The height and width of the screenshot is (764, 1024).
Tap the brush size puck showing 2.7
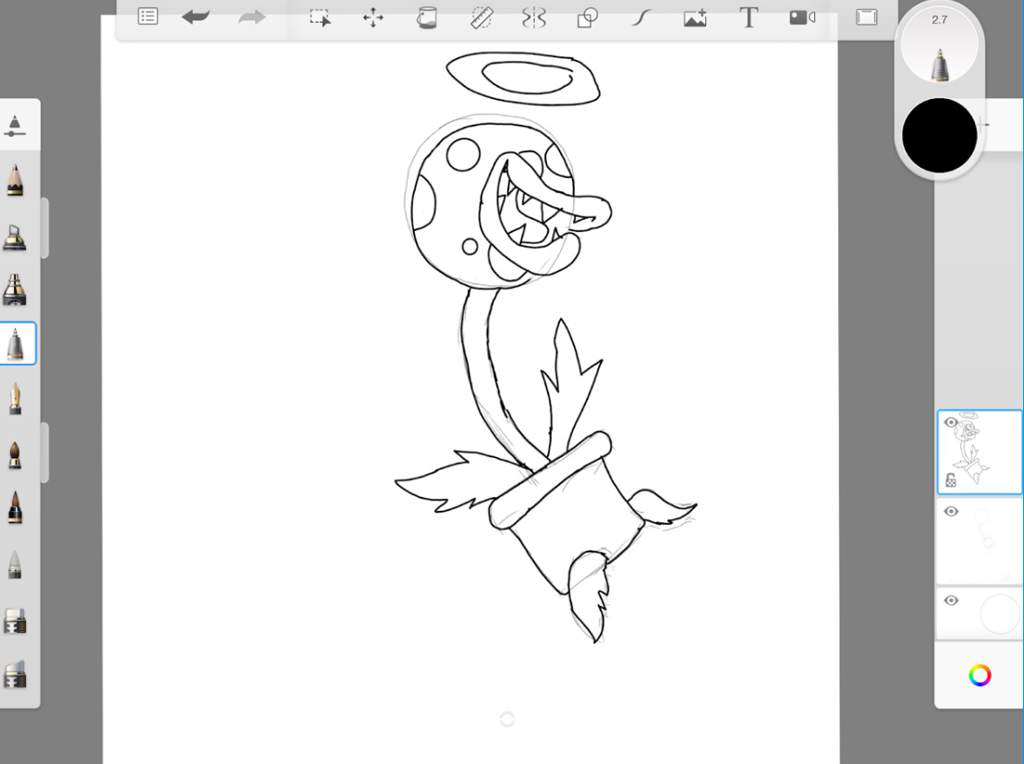(939, 44)
